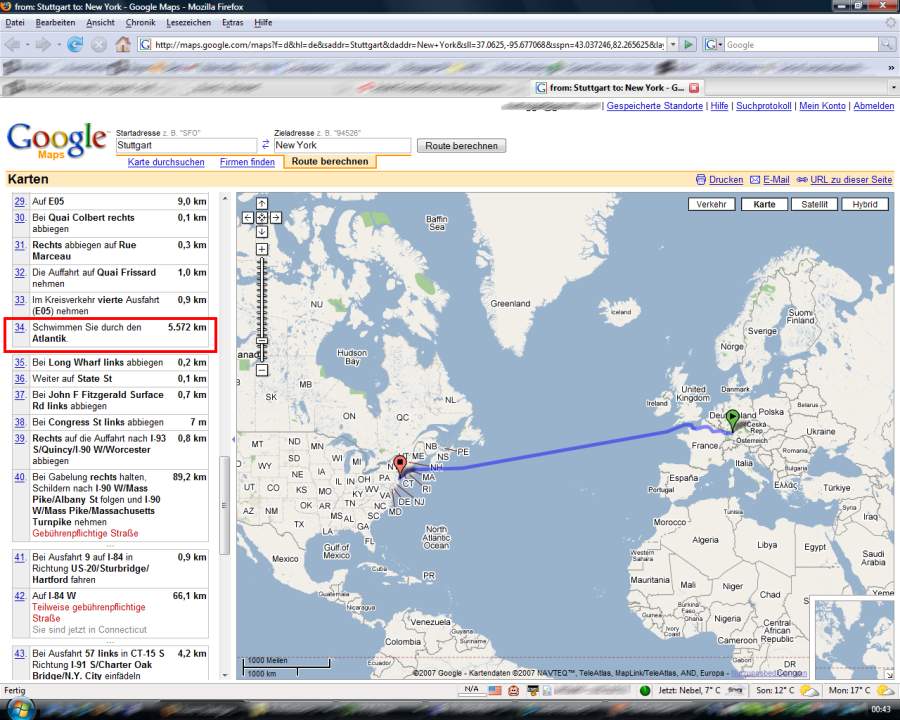The image size is (900, 720).
Task: Pan the map down with the arrow
Action: 262,232
